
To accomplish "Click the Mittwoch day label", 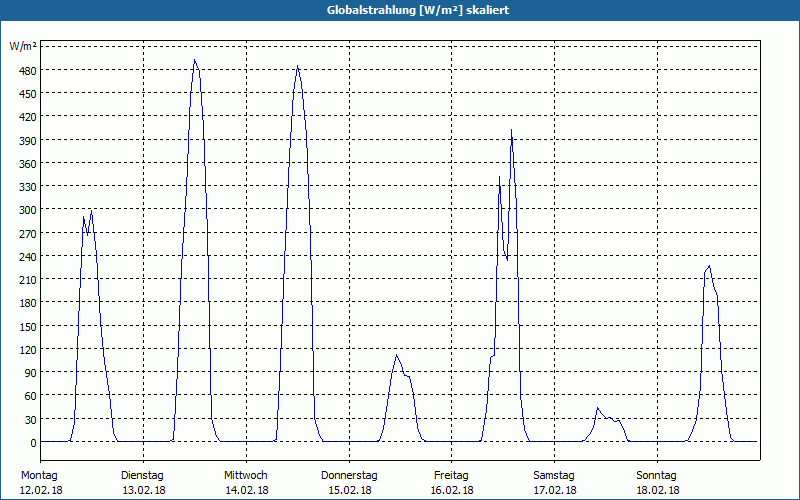I will (245, 476).
